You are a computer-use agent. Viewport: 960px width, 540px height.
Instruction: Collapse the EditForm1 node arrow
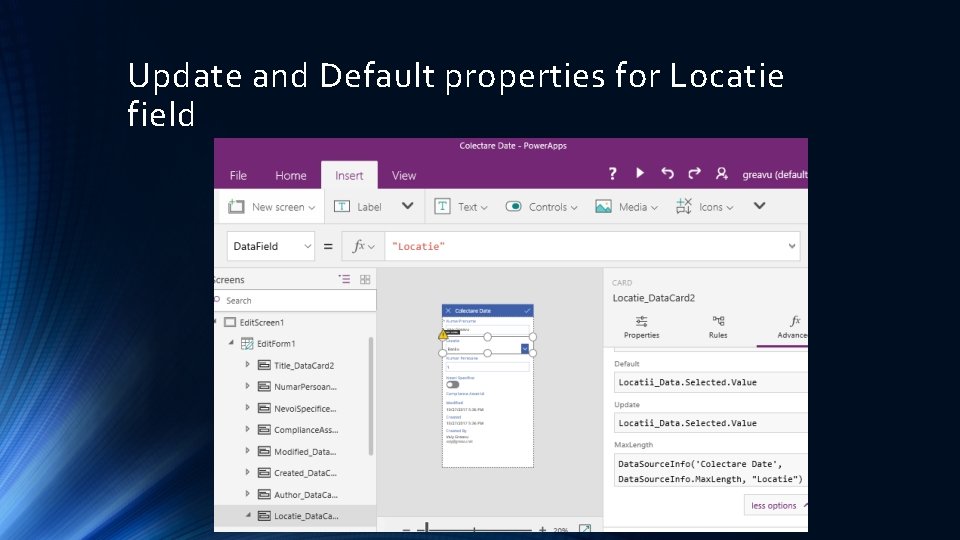tap(231, 343)
